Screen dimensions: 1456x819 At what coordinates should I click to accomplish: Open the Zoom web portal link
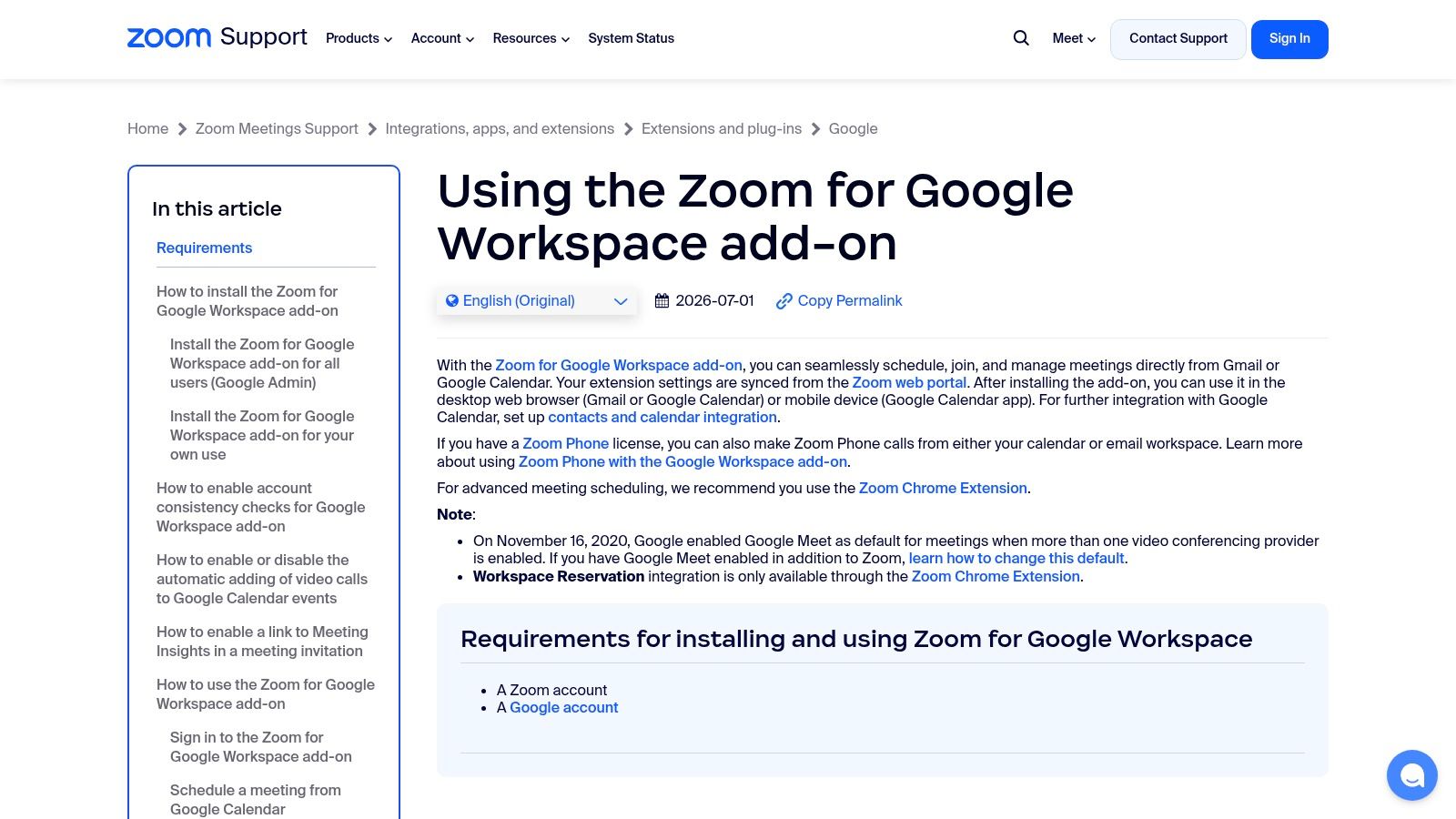(909, 382)
